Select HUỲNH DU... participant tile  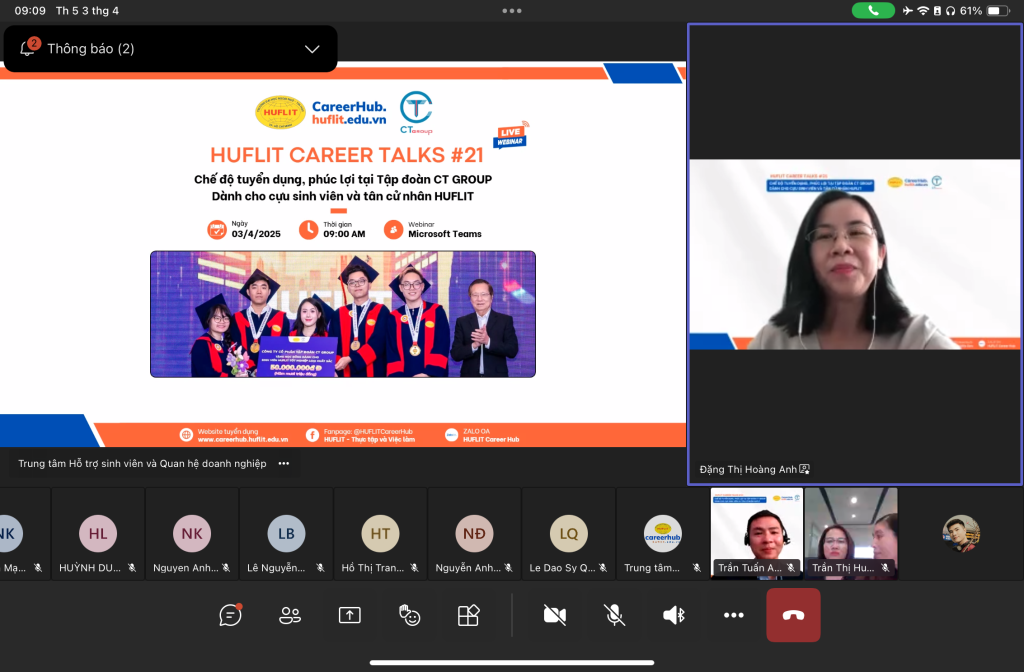point(98,534)
